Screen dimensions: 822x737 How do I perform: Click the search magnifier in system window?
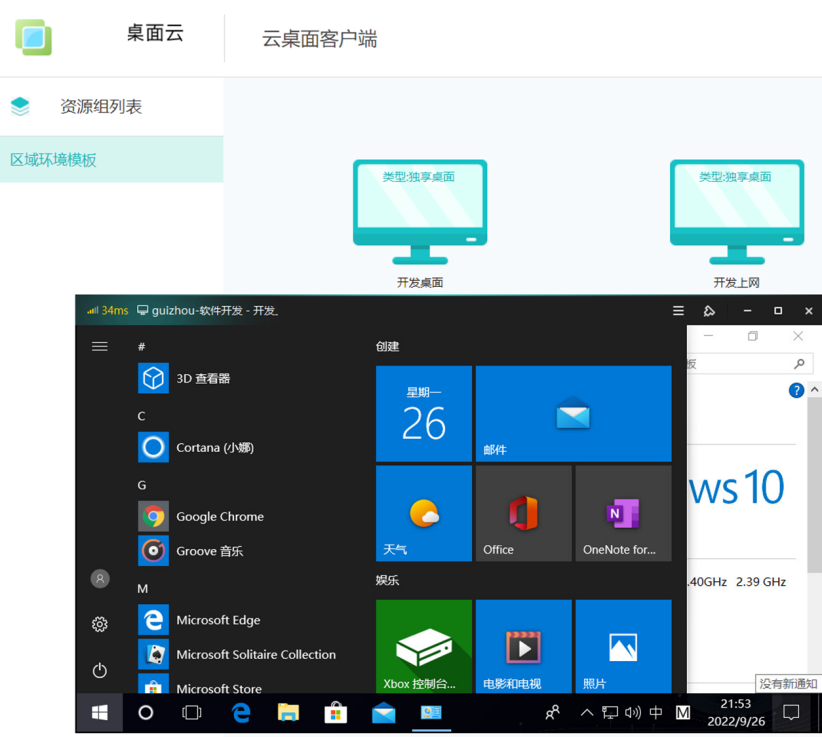tap(799, 363)
